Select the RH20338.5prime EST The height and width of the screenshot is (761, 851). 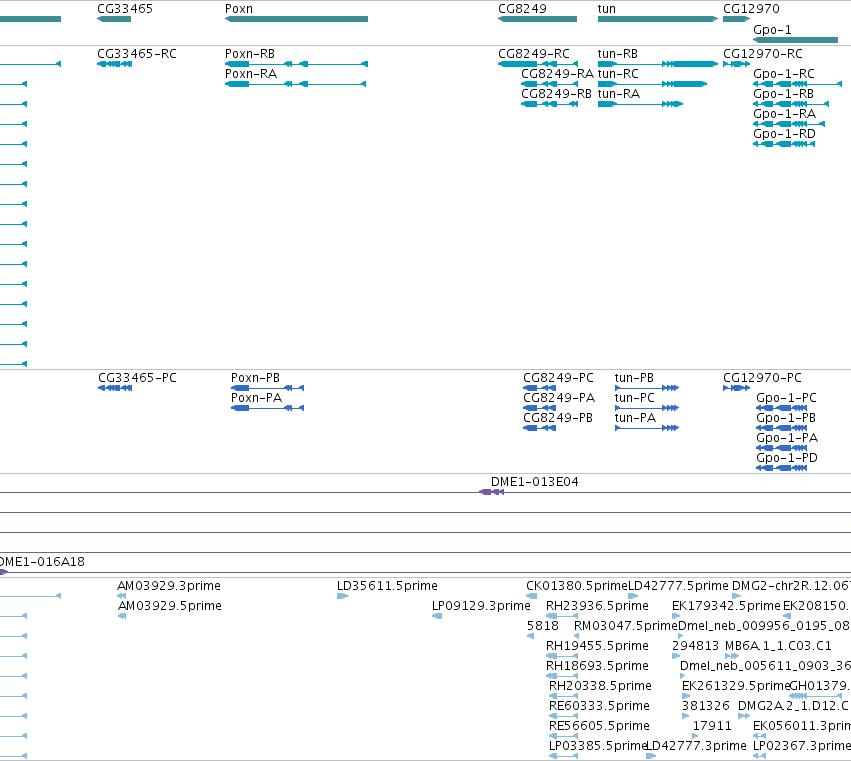pos(563,696)
